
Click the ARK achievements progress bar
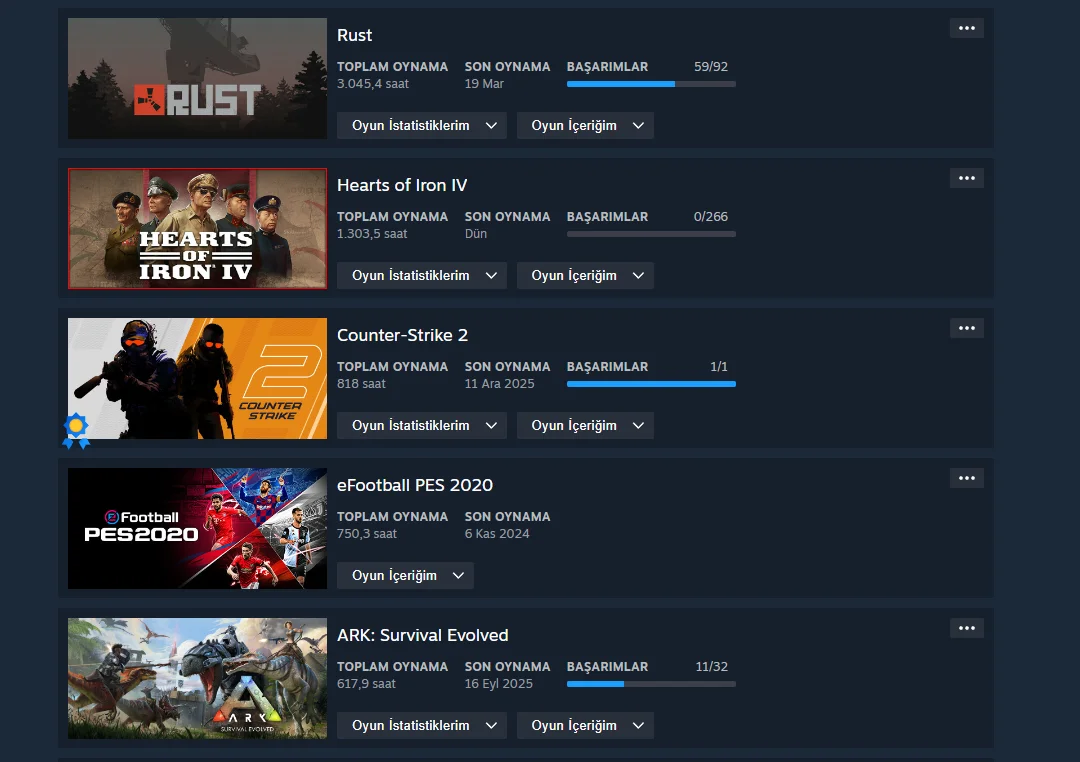[x=651, y=684]
